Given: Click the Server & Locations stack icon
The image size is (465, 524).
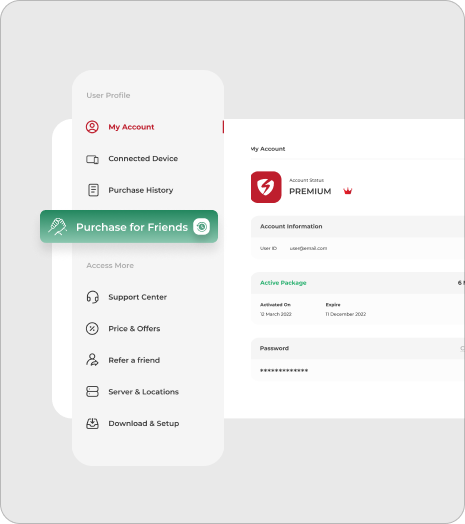Looking at the screenshot, I should click(92, 391).
